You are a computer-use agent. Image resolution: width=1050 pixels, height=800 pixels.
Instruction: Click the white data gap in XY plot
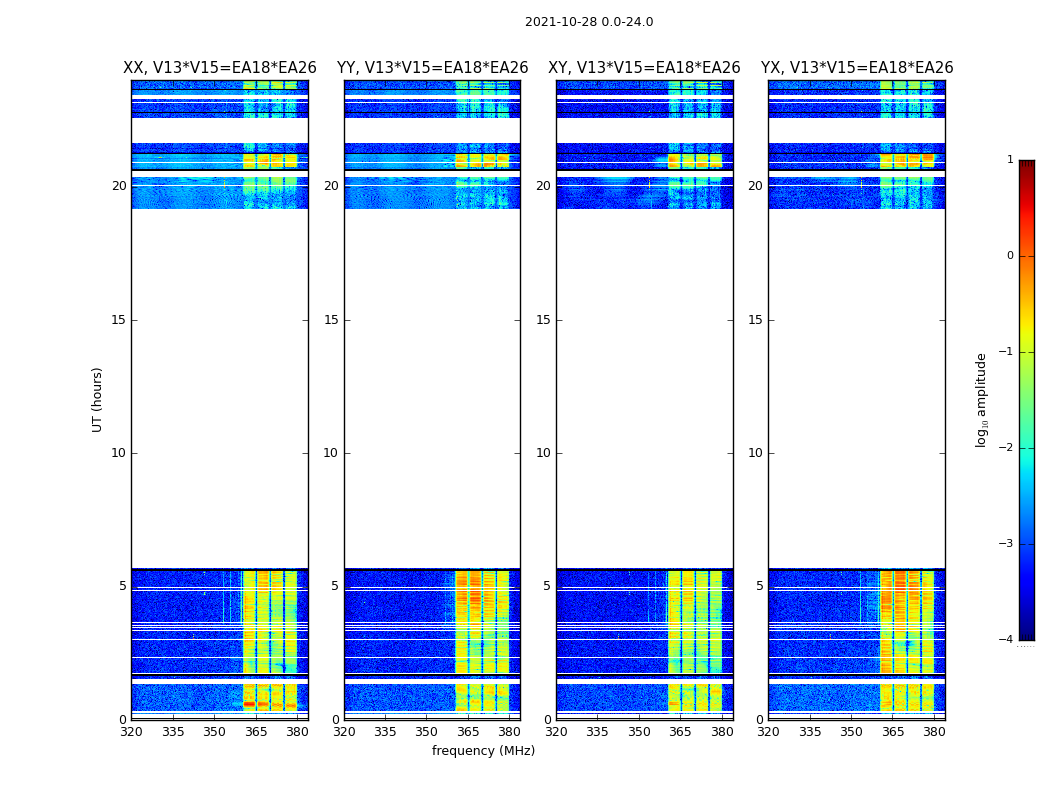point(644,388)
